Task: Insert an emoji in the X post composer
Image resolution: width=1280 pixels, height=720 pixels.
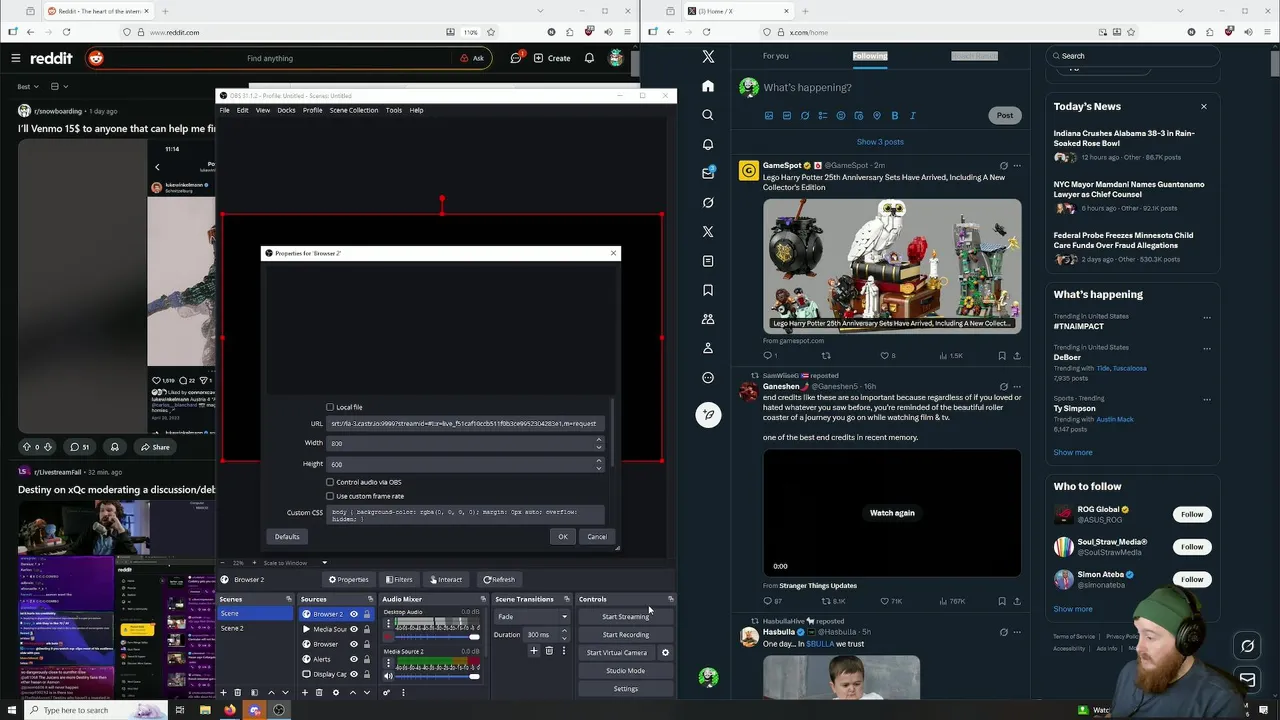Action: tap(840, 116)
